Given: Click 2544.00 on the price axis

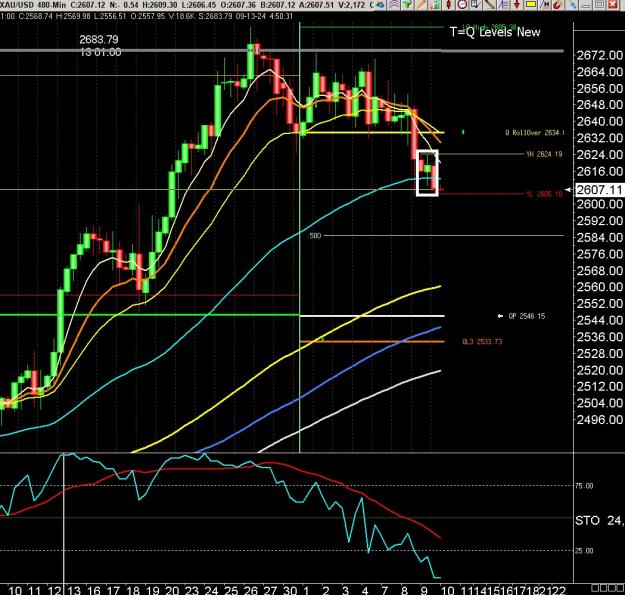Looking at the screenshot, I should (600, 320).
